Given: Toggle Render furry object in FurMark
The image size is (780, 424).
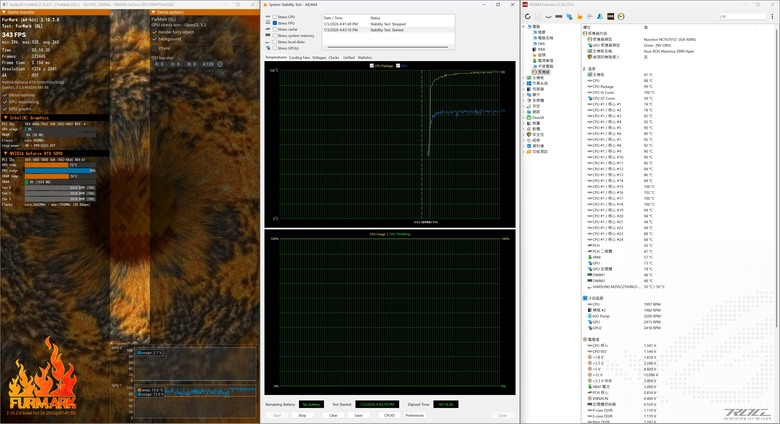Looking at the screenshot, I should coord(154,32).
